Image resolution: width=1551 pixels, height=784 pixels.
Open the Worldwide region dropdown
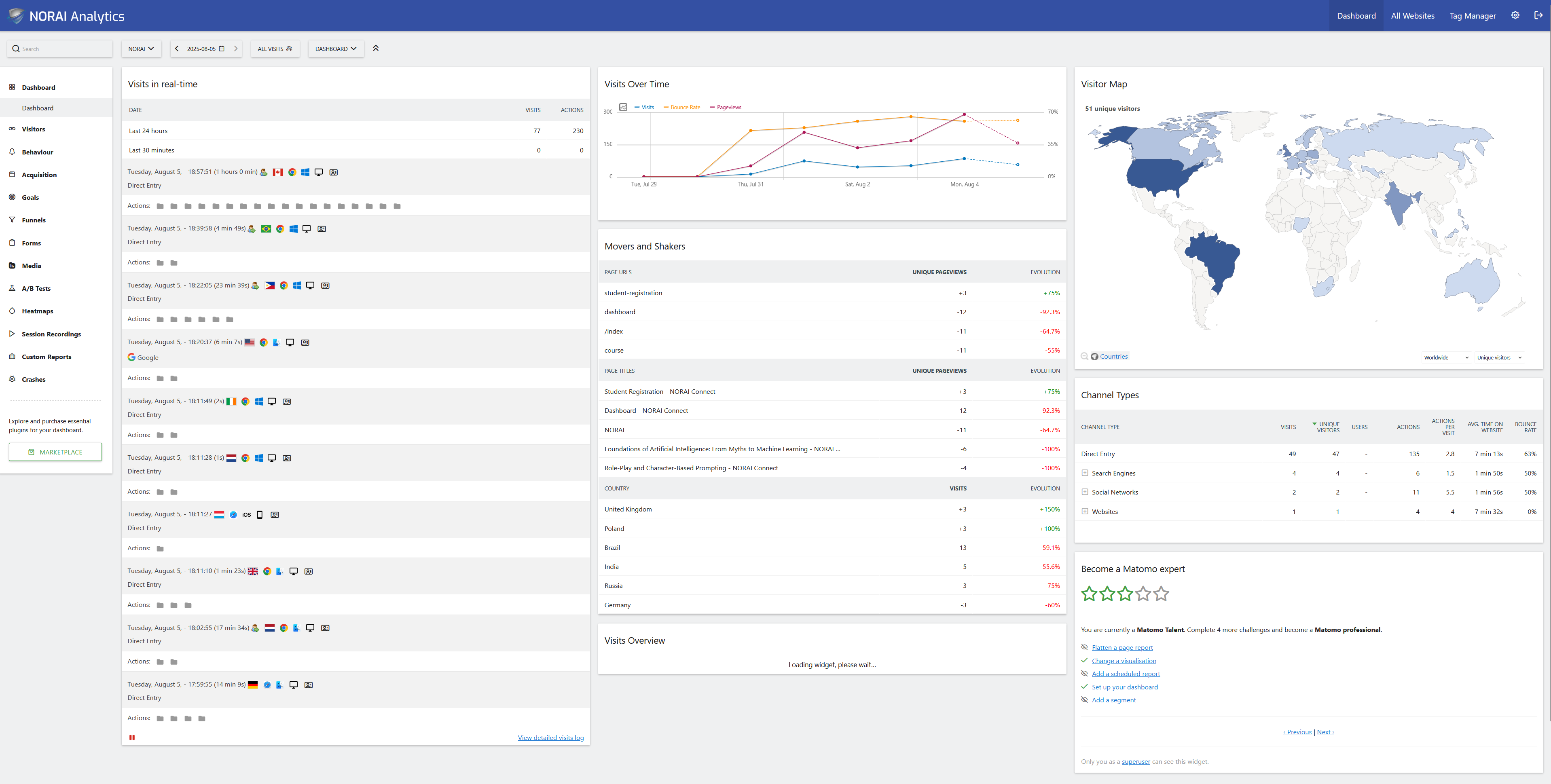[x=1446, y=358]
